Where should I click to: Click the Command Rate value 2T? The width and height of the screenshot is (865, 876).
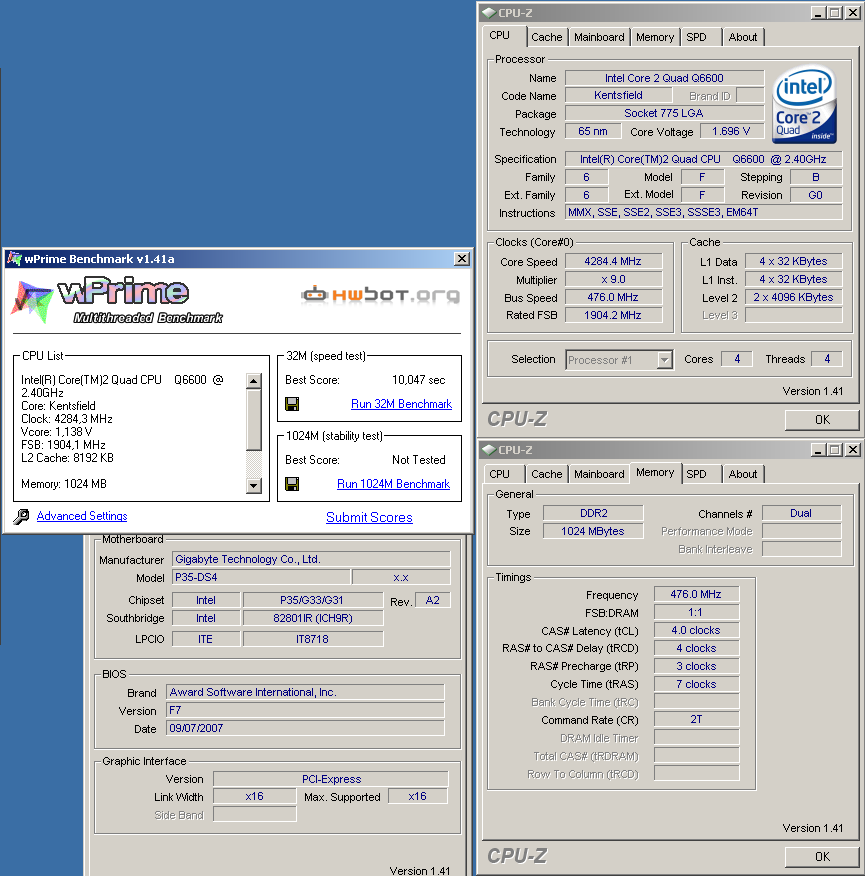[696, 720]
